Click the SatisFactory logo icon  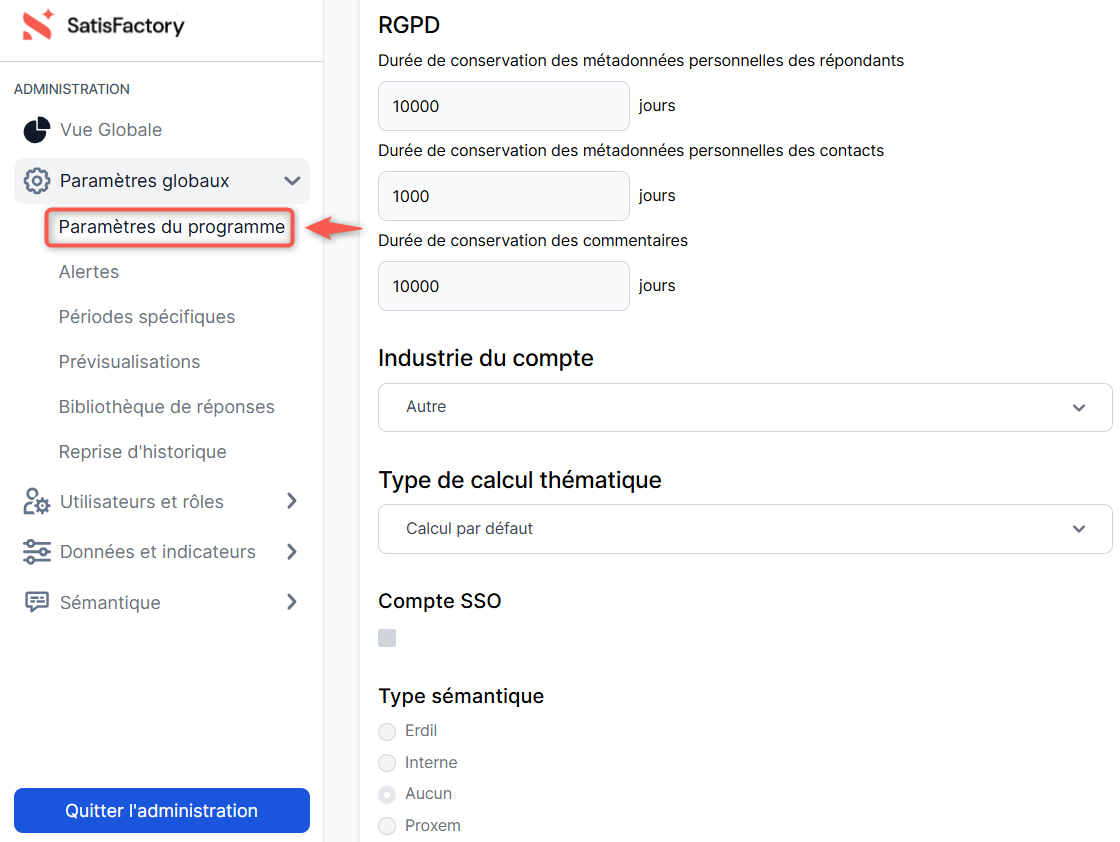37,25
